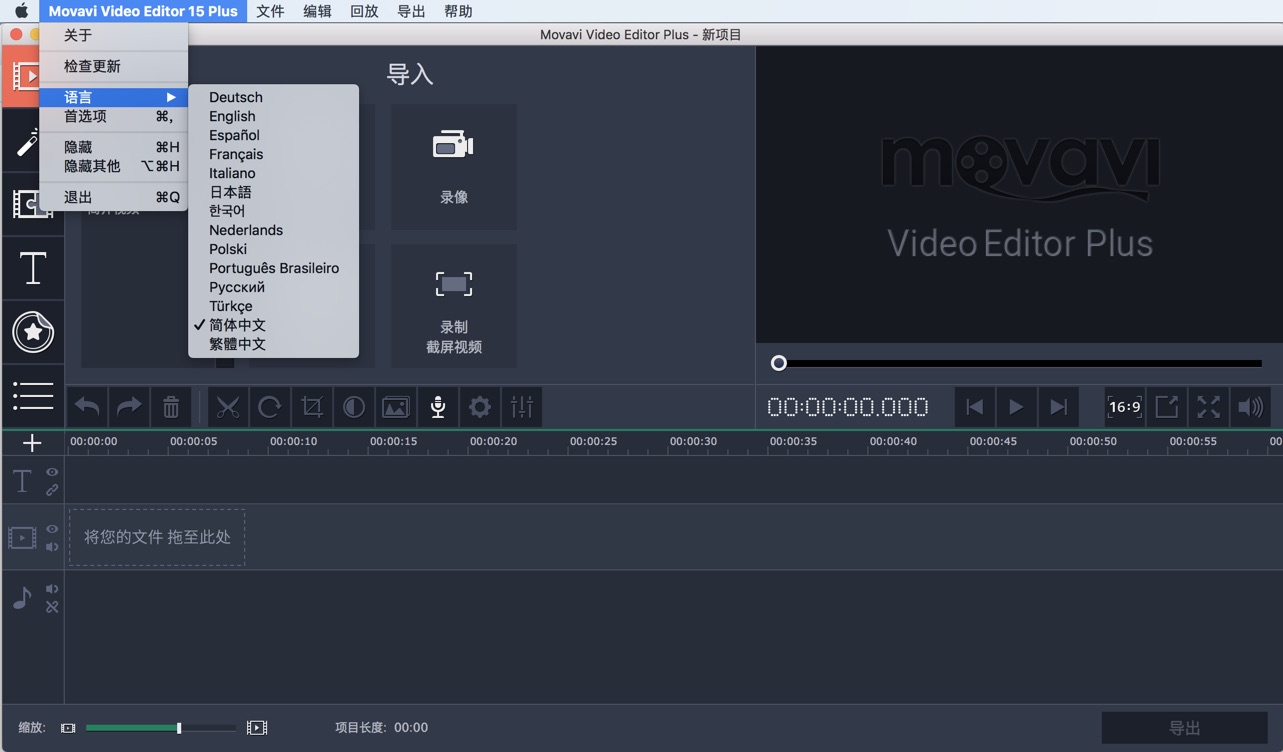Select the Crop tool
This screenshot has height=752, width=1283.
311,406
